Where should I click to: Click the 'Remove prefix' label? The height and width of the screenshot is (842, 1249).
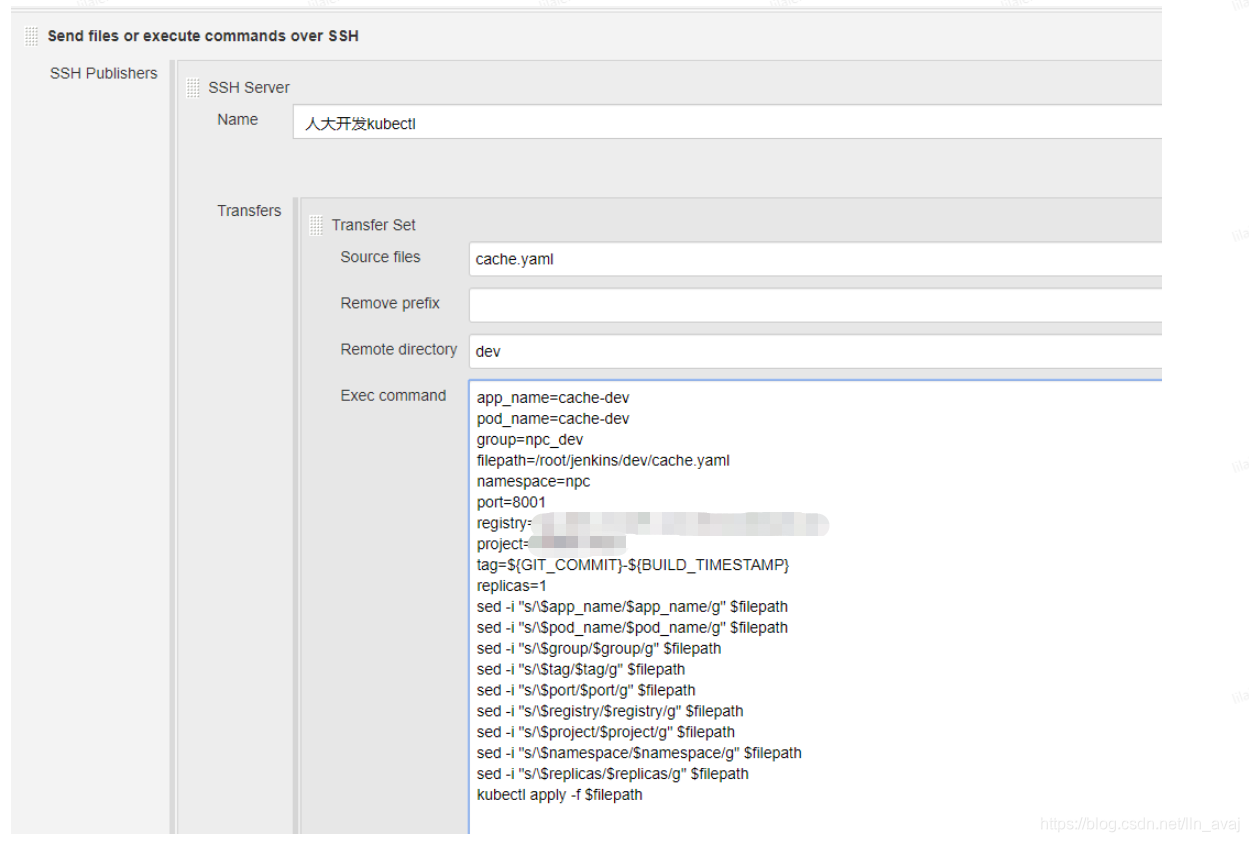390,303
